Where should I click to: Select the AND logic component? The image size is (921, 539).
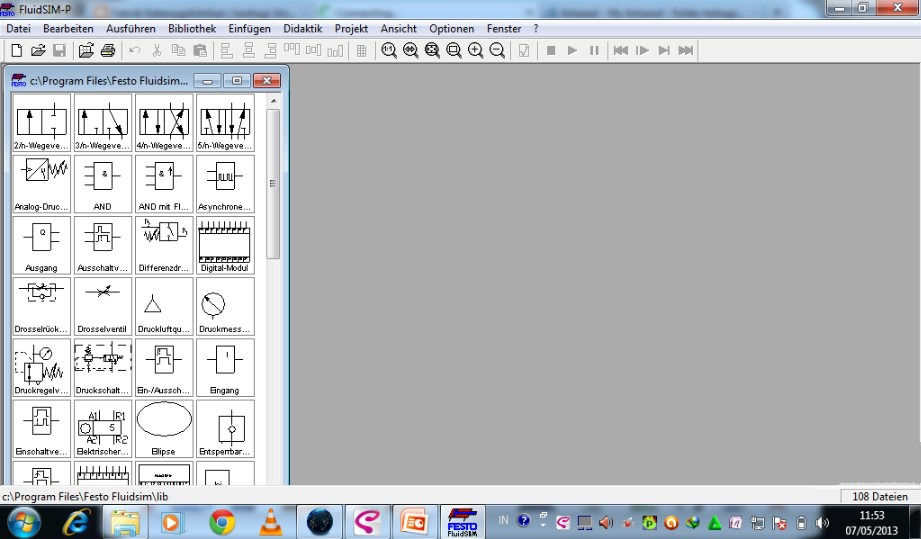(x=103, y=184)
